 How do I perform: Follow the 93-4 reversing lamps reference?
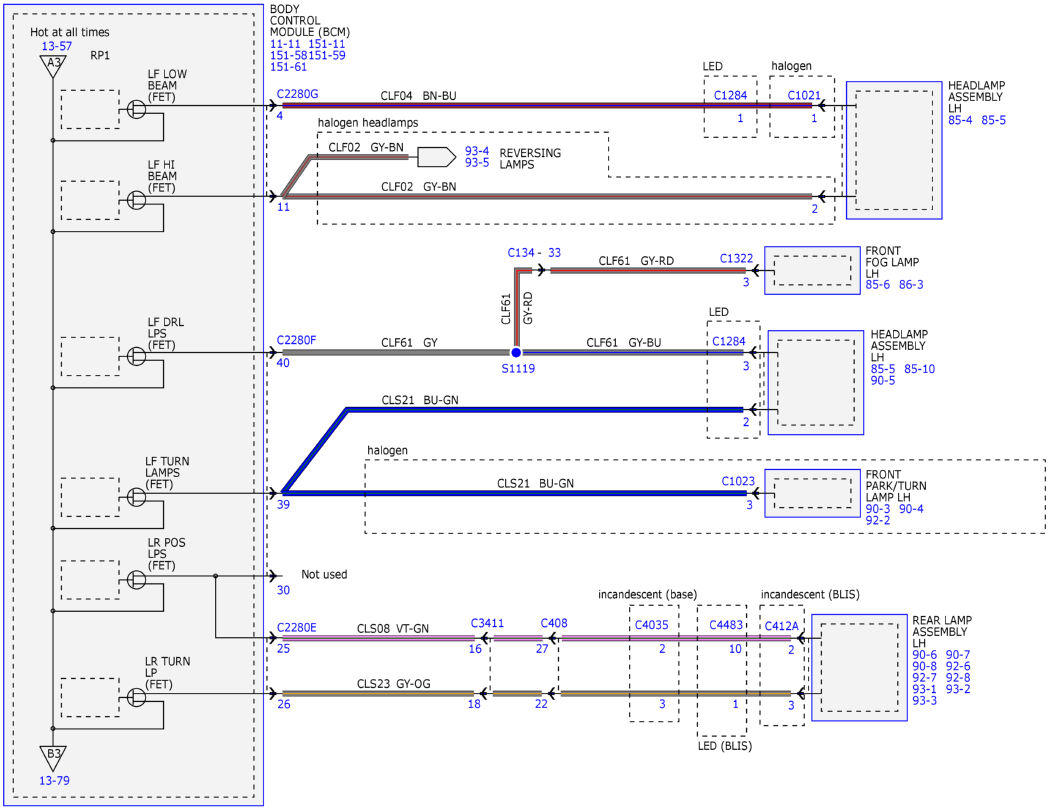477,151
